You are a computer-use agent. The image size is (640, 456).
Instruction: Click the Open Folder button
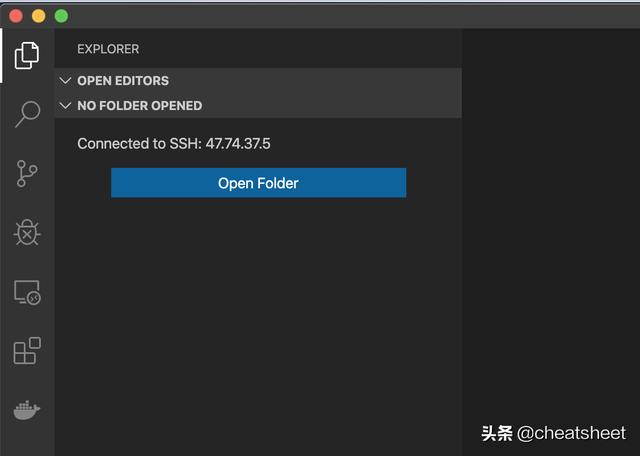coord(258,183)
